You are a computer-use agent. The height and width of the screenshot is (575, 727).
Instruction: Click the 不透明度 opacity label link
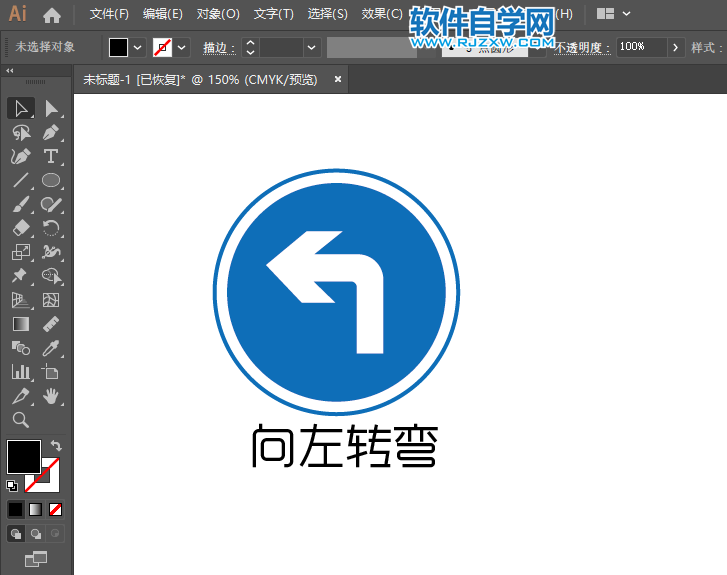tap(582, 47)
